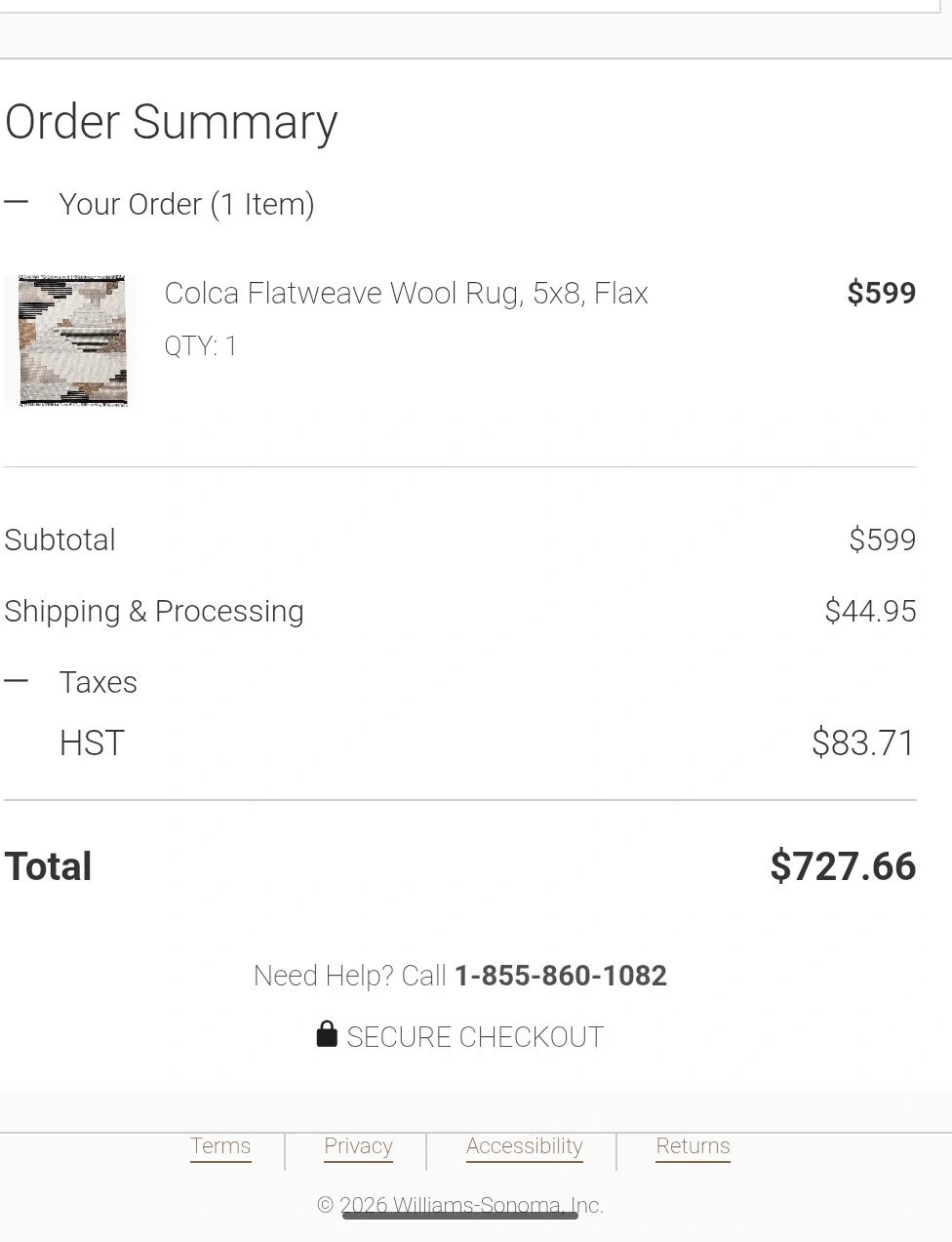Open the Accessibility footer link
952x1242 pixels.
pos(524,1146)
